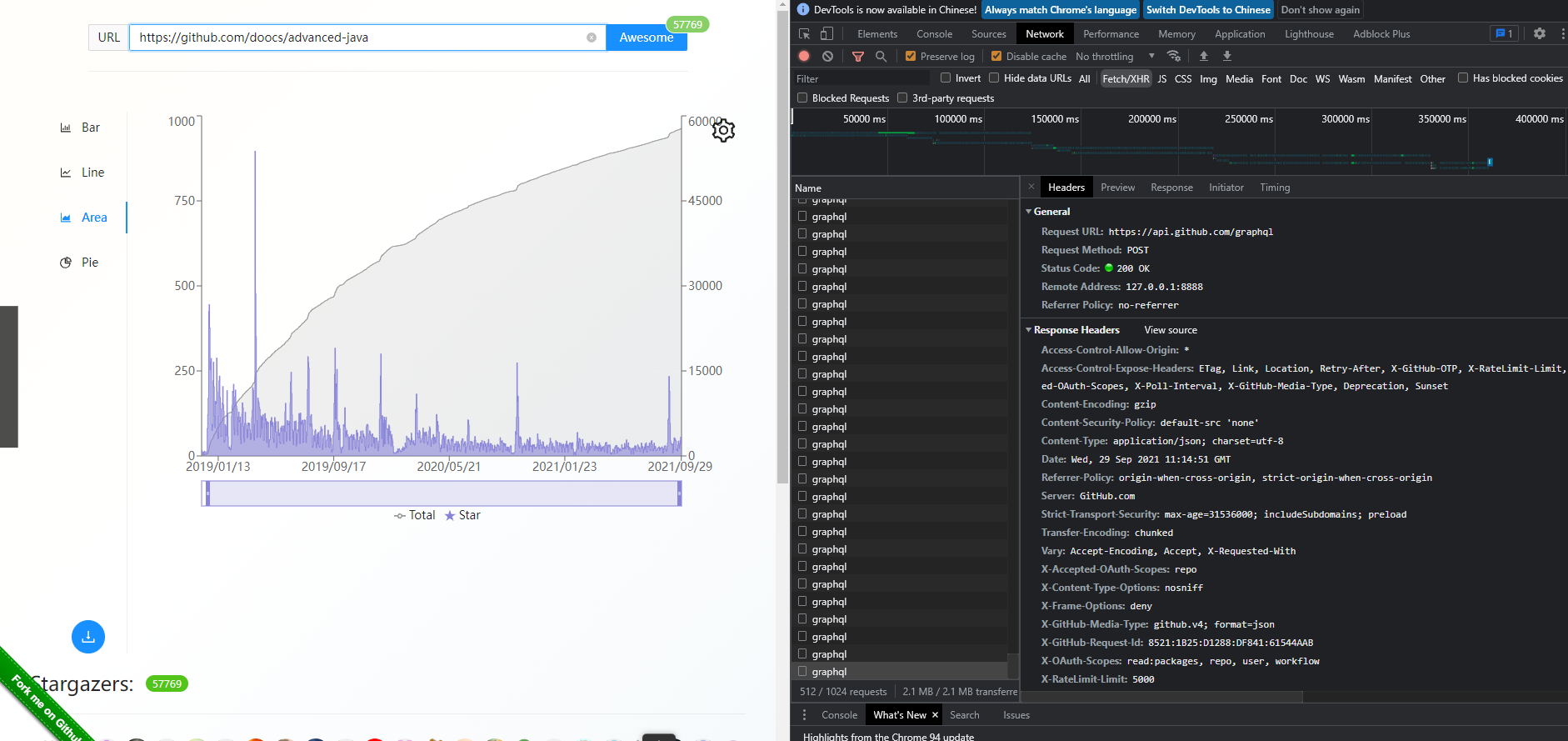Click Always match Chrome's language button
1568x741 pixels.
(1061, 10)
